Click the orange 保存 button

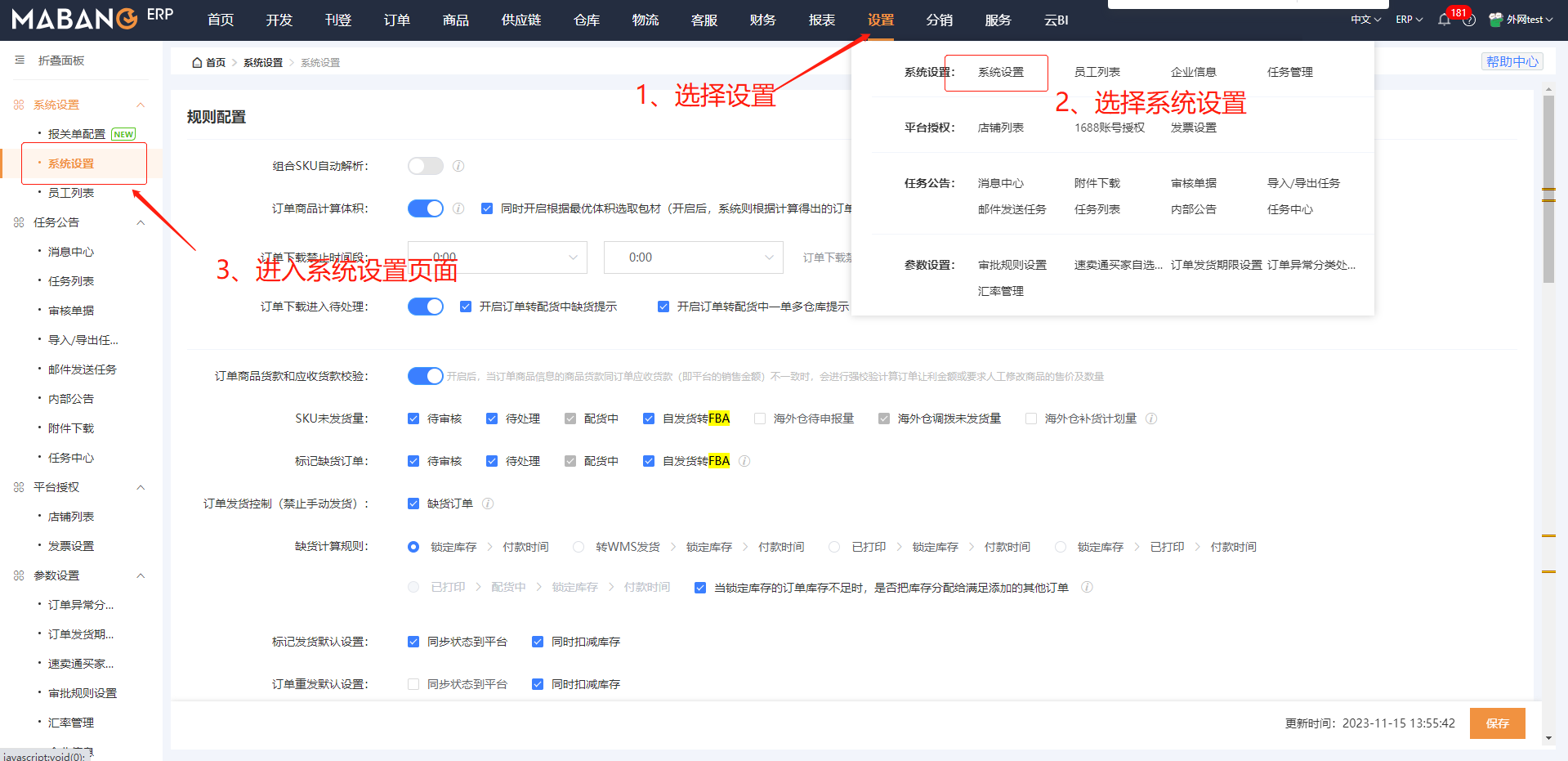1498,723
